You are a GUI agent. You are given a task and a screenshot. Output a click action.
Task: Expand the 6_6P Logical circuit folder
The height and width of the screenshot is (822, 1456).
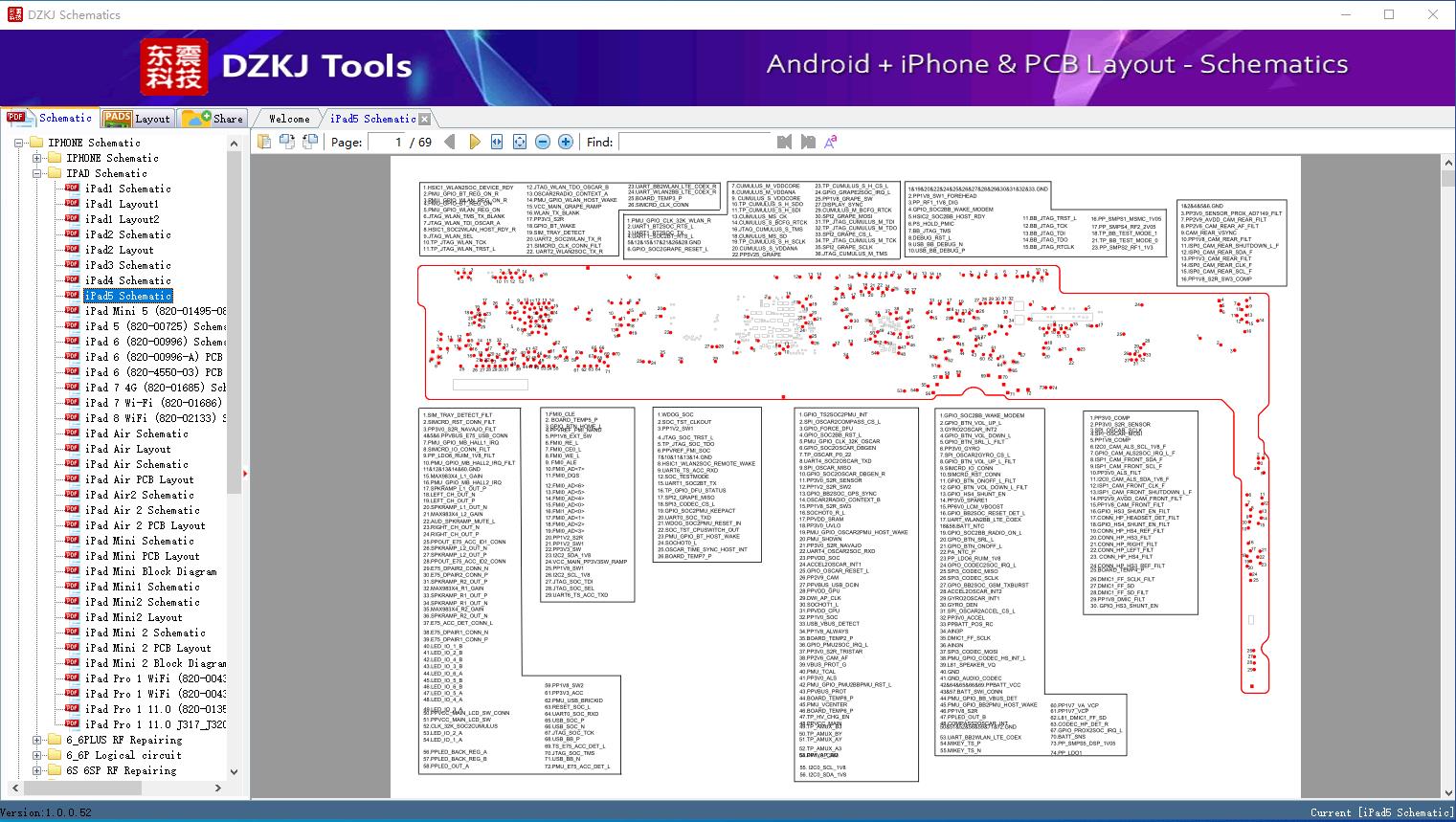(36, 755)
